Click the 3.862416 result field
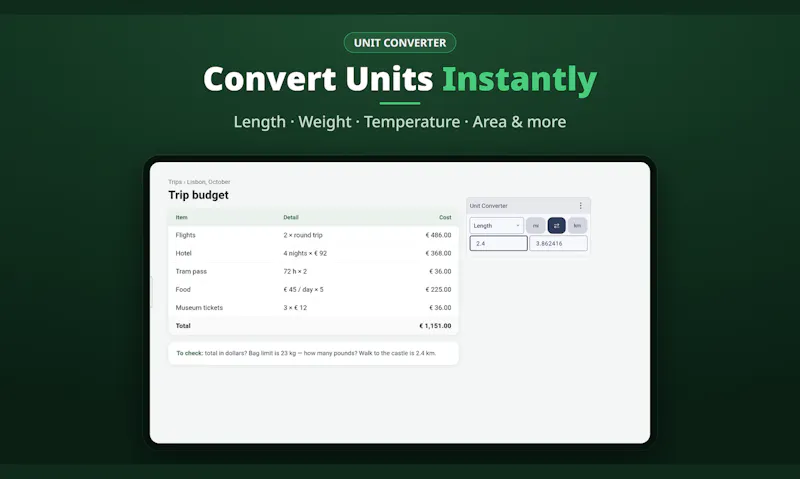Image resolution: width=800 pixels, height=479 pixels. pyautogui.click(x=558, y=243)
